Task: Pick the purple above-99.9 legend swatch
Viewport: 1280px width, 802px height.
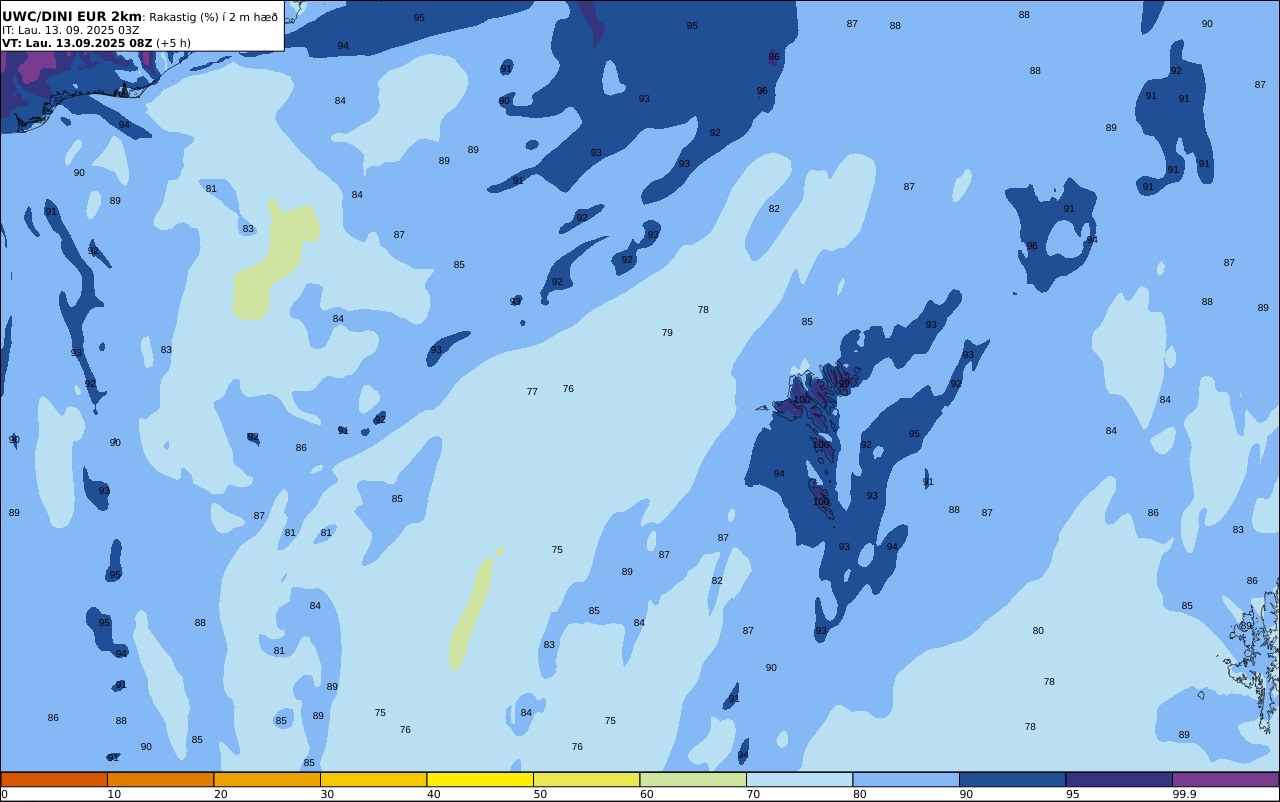Action: pyautogui.click(x=1225, y=779)
